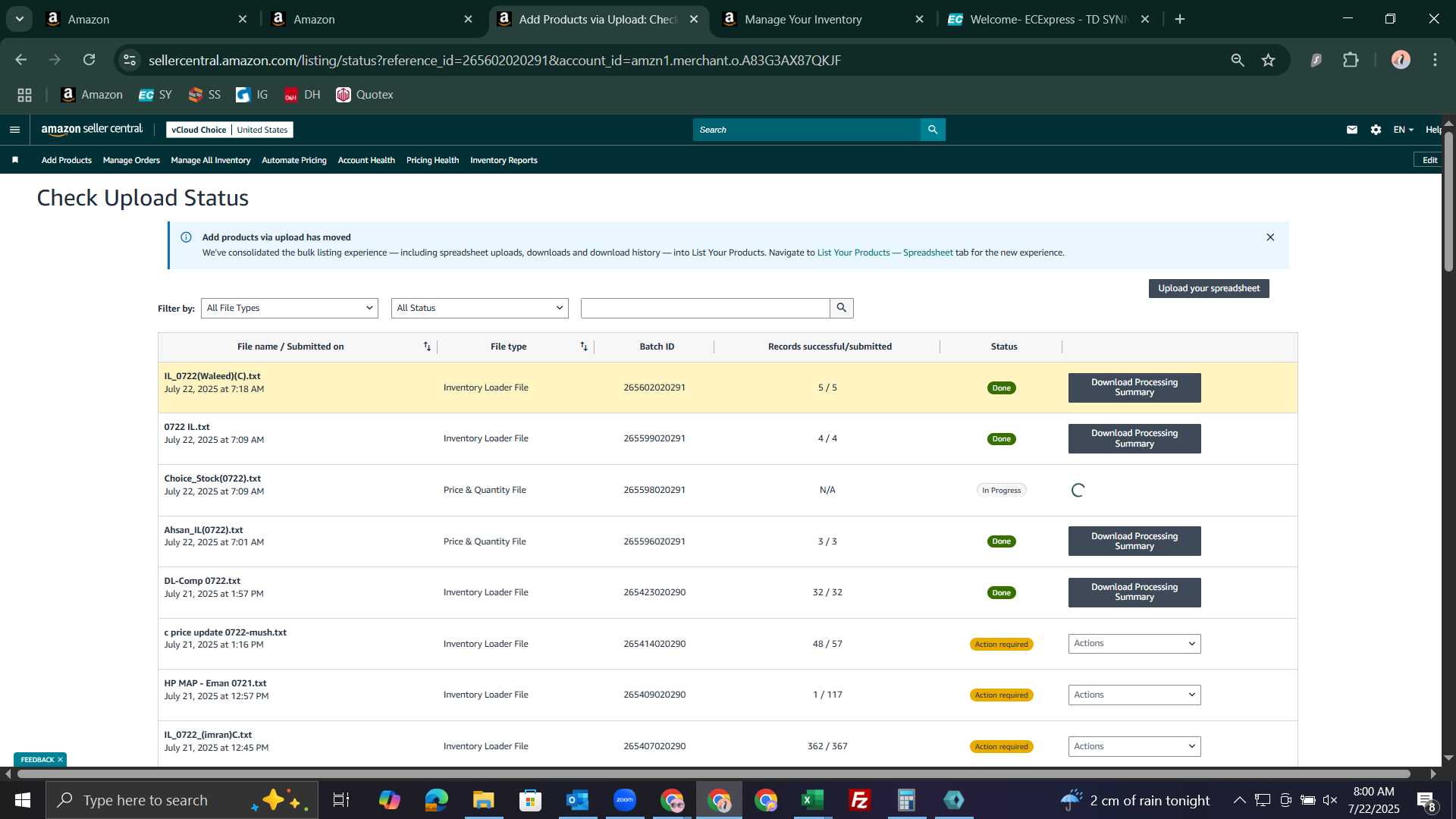Click the bookmark flag icon in favorites bar
This screenshot has height=819, width=1456.
15,160
